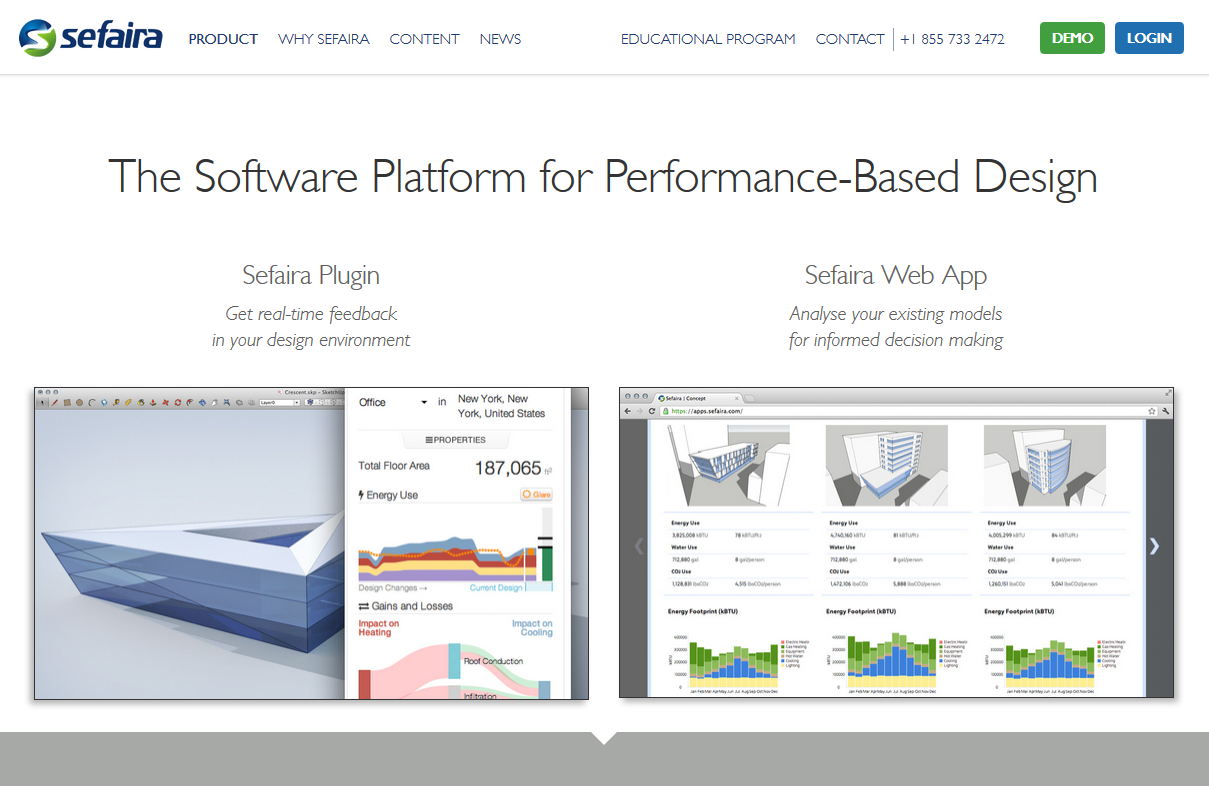Open the WHY SEFAIRA menu
1209x786 pixels.
(324, 39)
